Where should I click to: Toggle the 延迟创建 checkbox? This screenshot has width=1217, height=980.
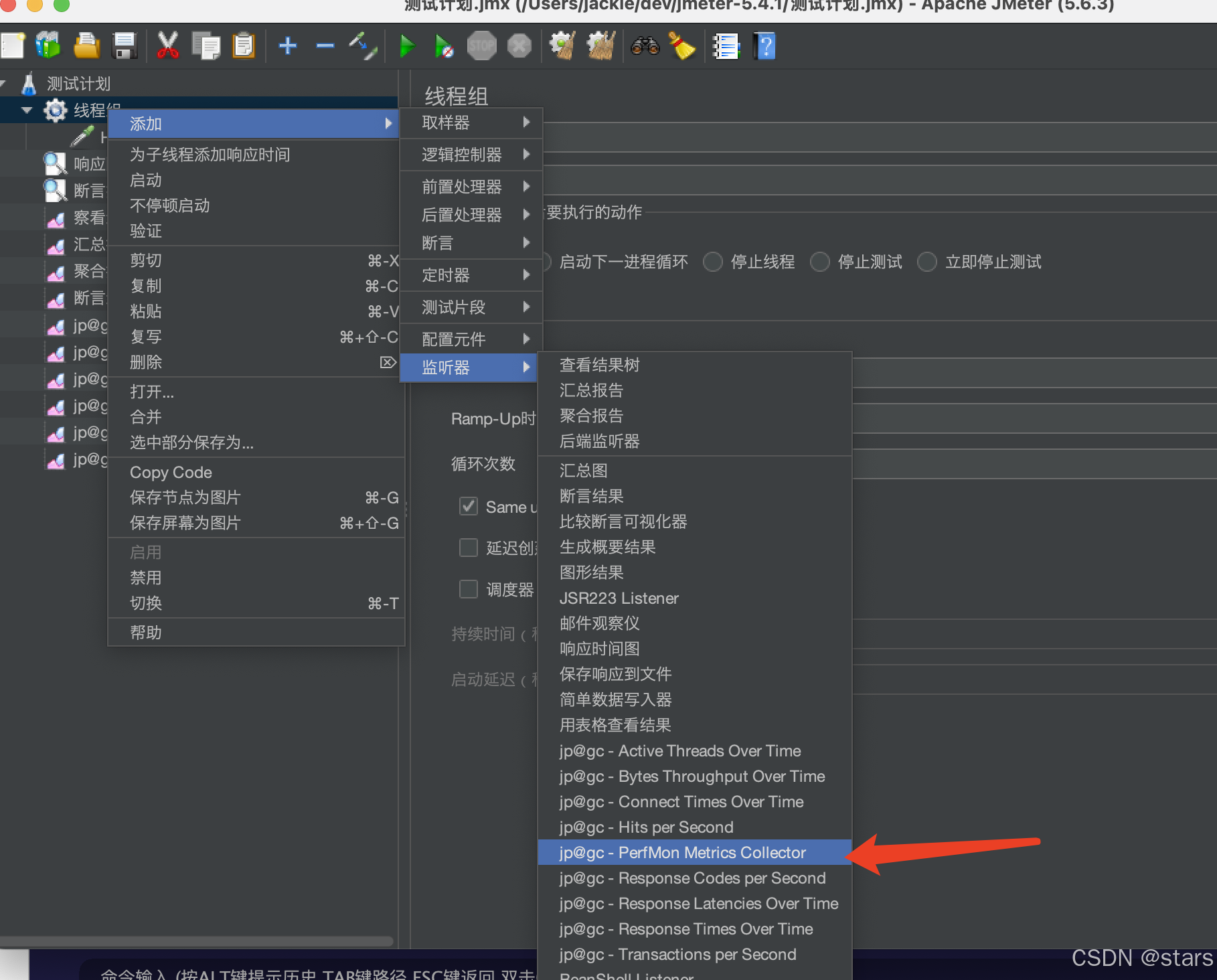pos(469,548)
